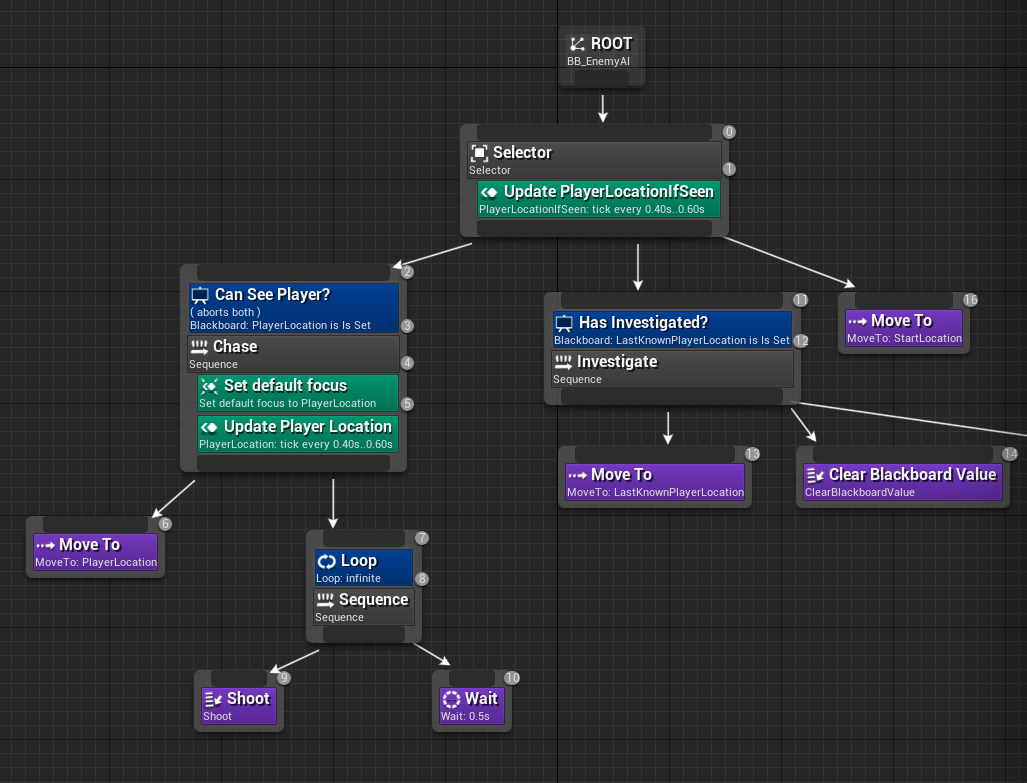1027x783 pixels.
Task: Select the Has Investigated? decorator
Action: (x=672, y=329)
